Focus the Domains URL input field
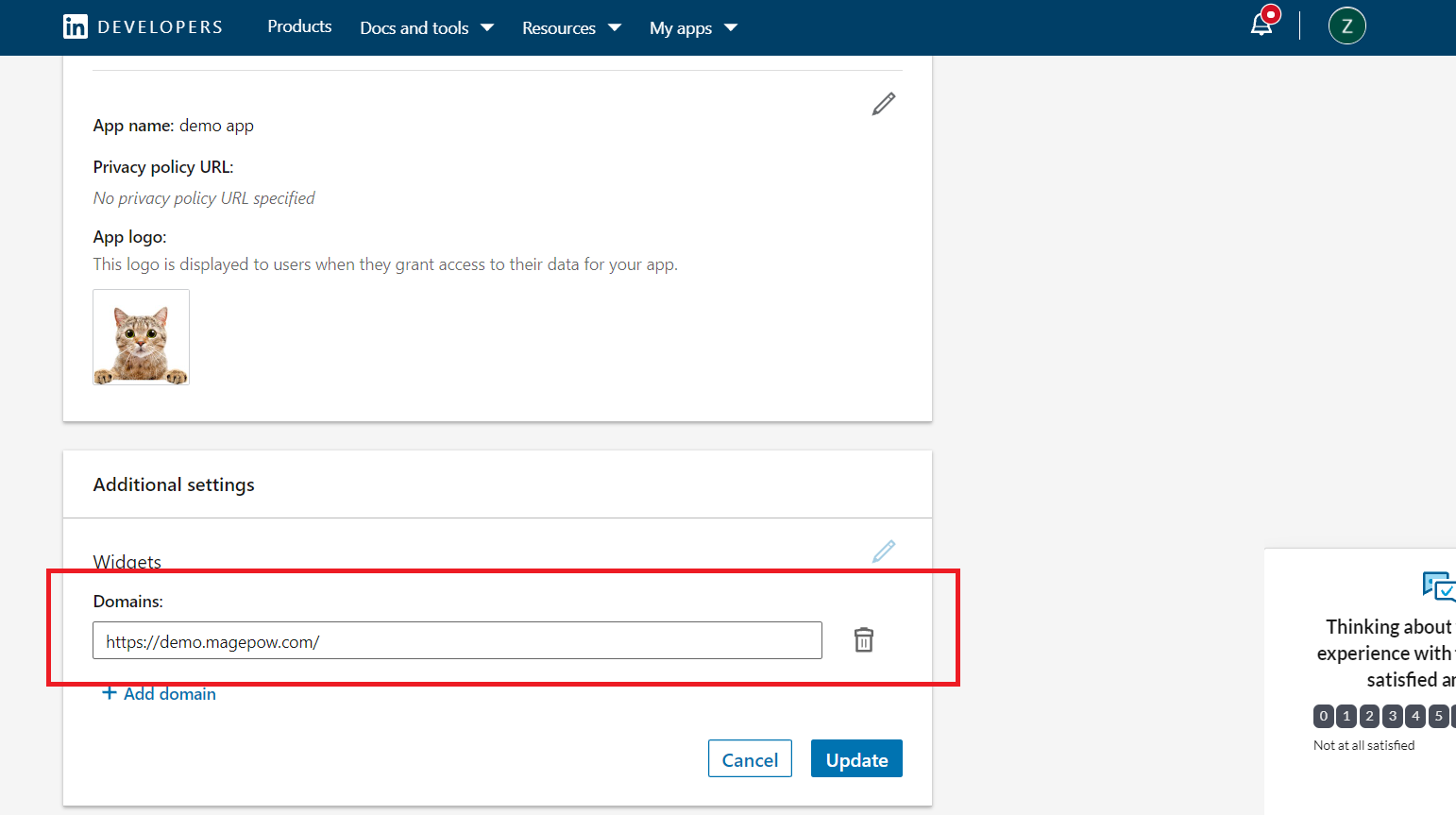The image size is (1456, 815). click(457, 641)
